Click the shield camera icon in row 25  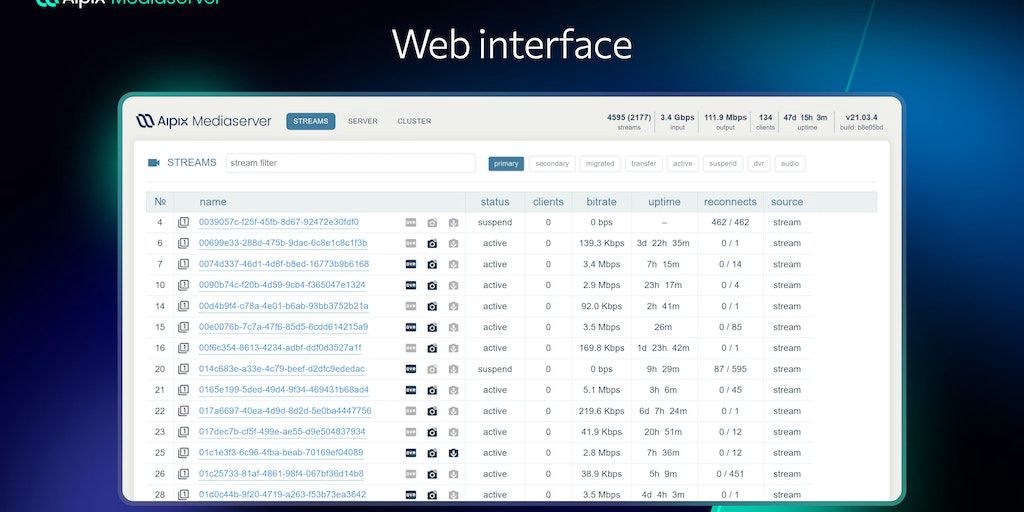[453, 453]
